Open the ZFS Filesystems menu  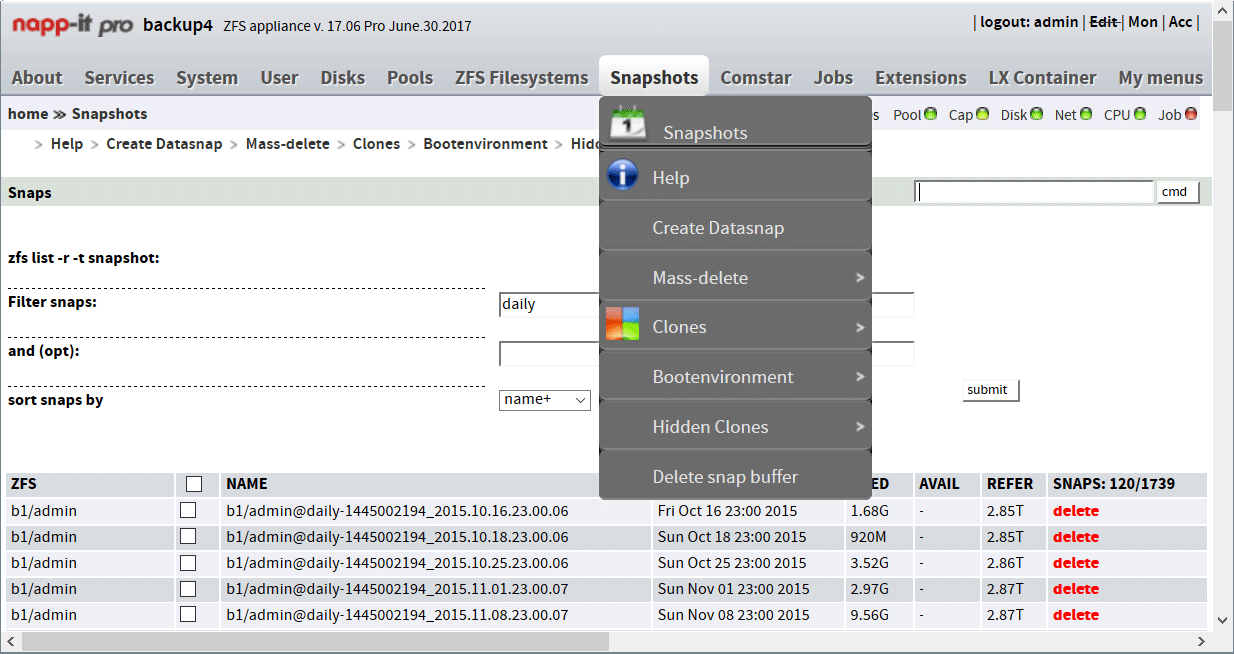click(522, 78)
